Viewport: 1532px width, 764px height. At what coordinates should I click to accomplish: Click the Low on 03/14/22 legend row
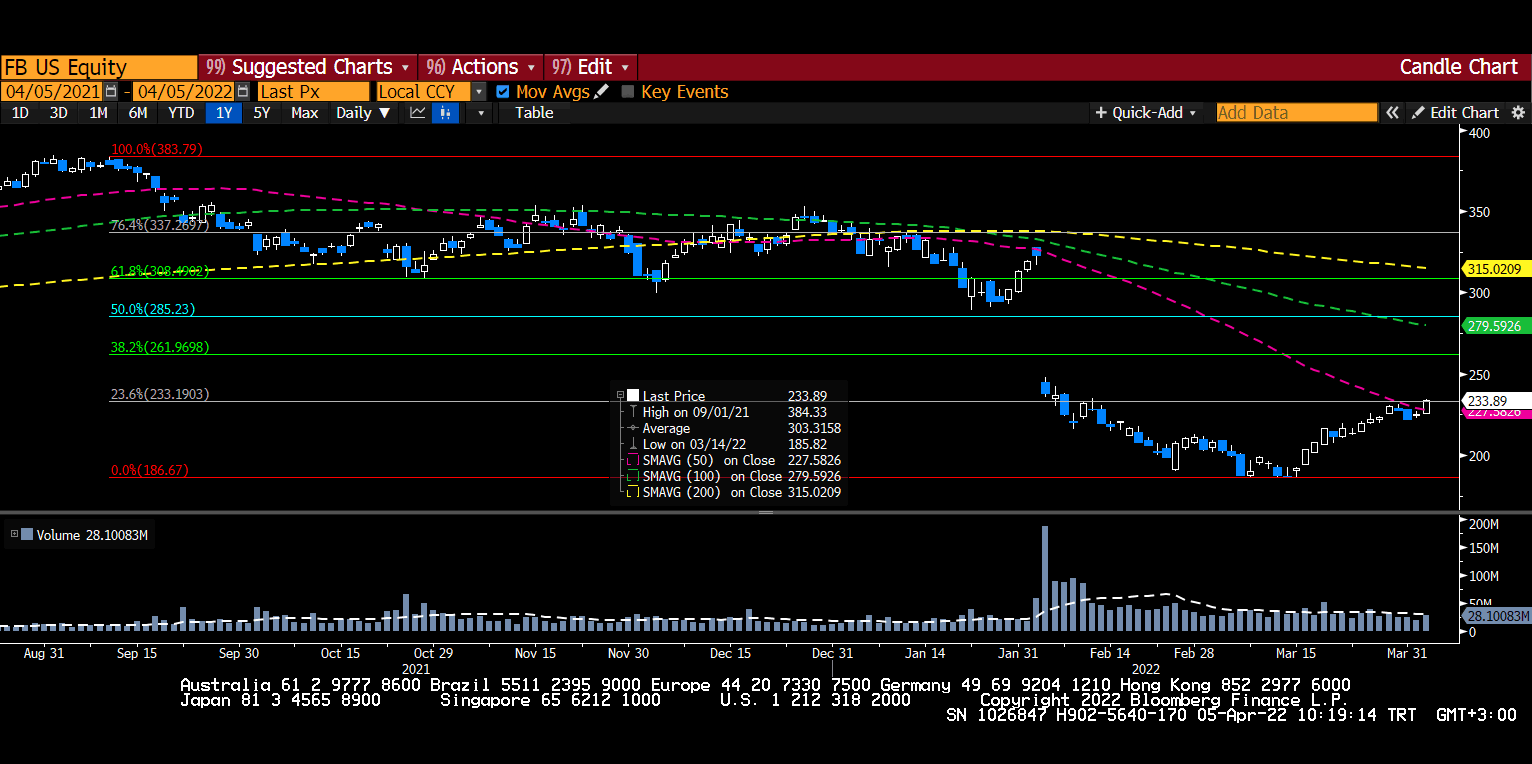729,444
